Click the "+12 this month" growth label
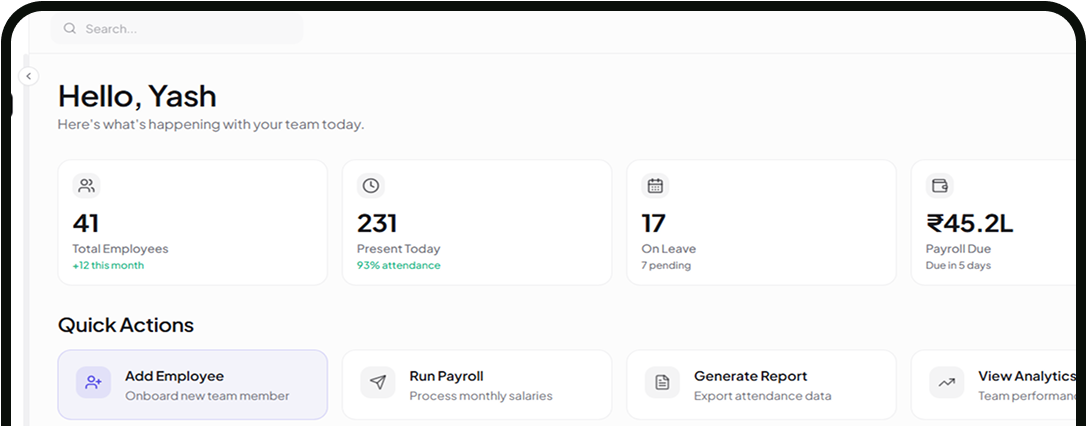This screenshot has height=426, width=1087. (108, 265)
